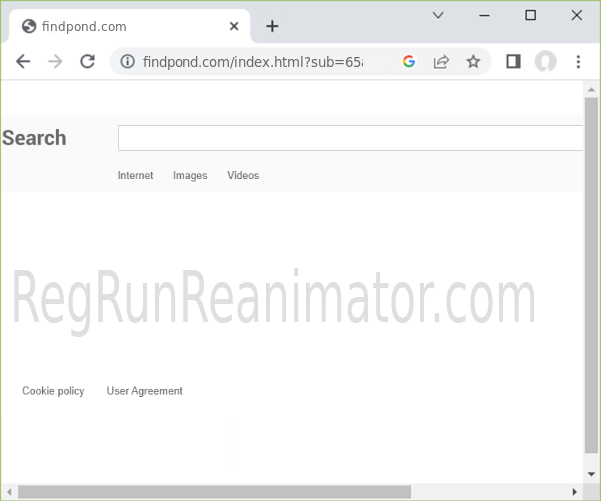Maximize the browser window

[x=530, y=15]
